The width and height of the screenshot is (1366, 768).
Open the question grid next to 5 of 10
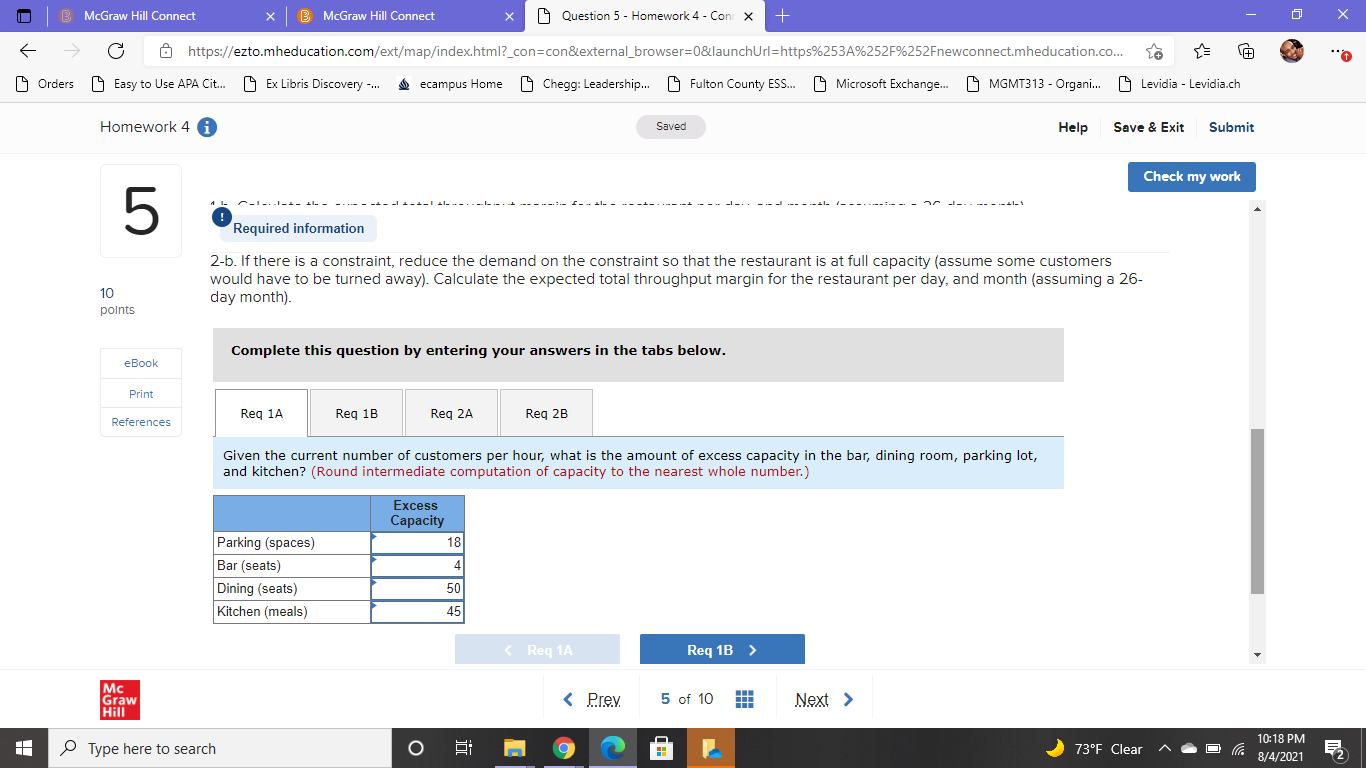click(x=744, y=698)
